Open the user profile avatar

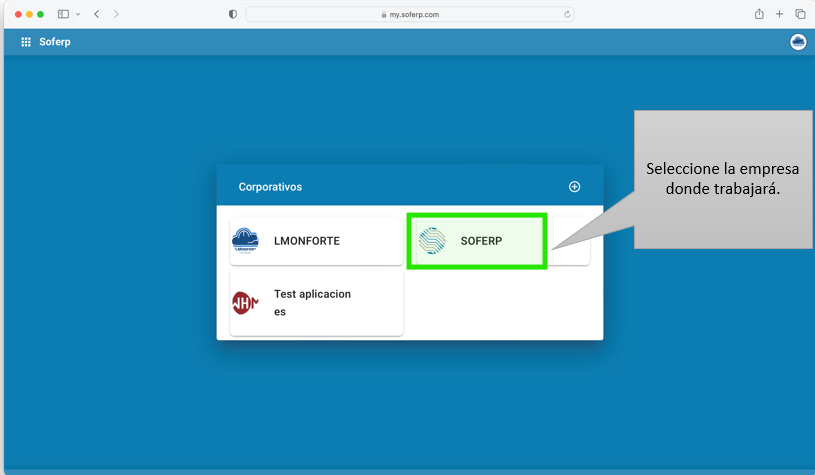tap(798, 42)
